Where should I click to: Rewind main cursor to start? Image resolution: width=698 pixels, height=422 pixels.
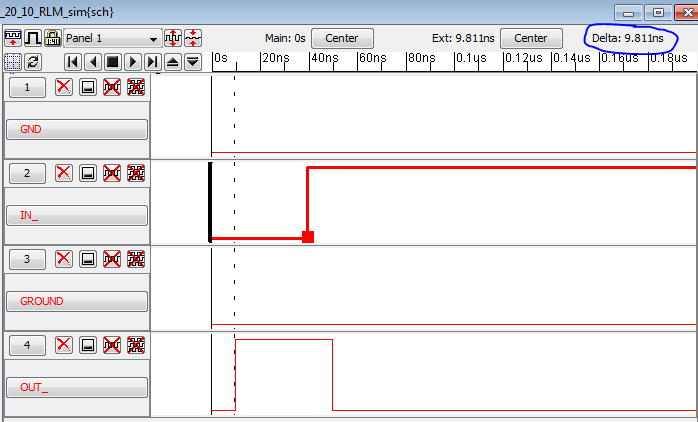coord(73,62)
